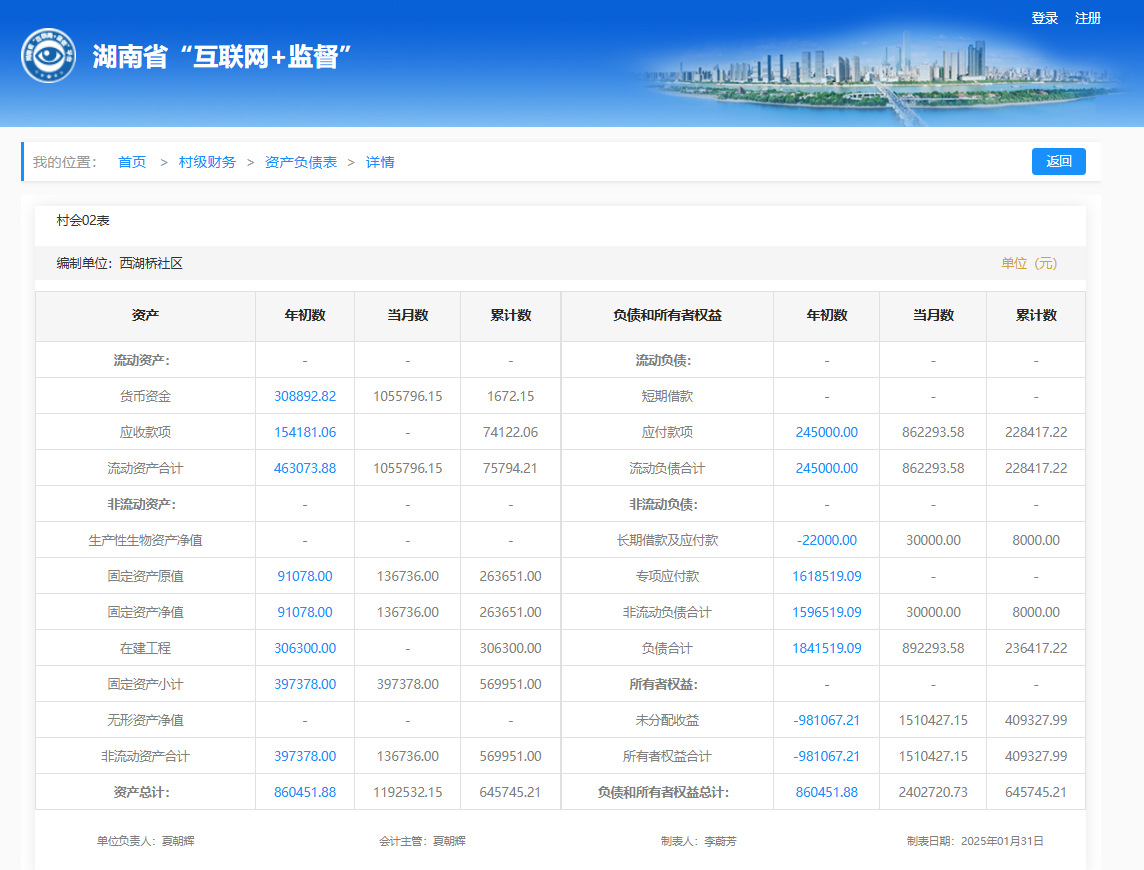Click 长期借款及应付款 value -22000.00
Screen dimensions: 1144x870
click(x=827, y=540)
